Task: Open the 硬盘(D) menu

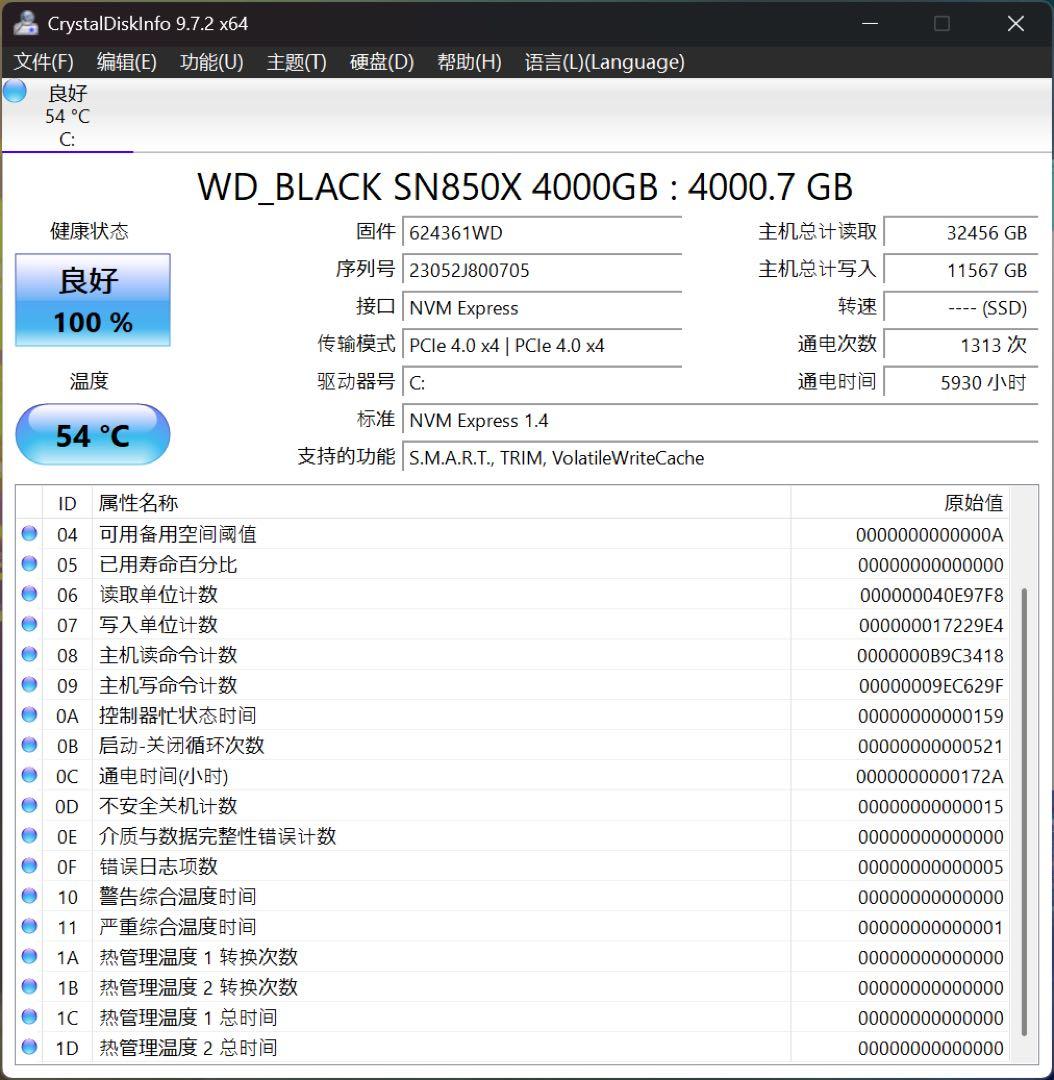Action: coord(382,62)
